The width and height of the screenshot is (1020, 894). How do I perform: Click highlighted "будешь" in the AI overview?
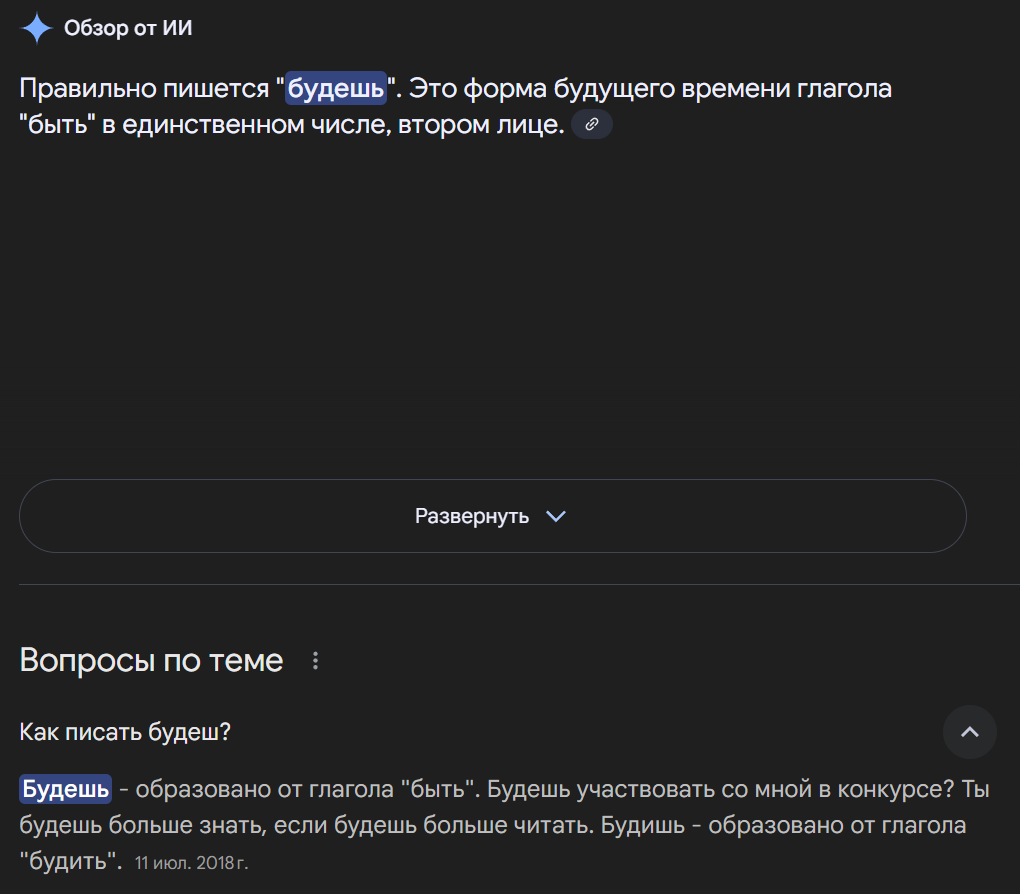[x=336, y=89]
